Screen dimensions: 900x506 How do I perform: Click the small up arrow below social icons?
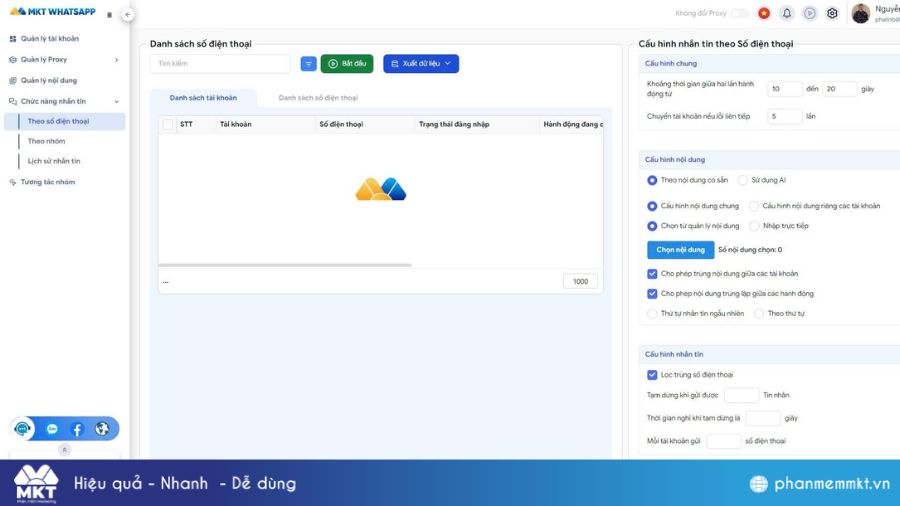(x=64, y=450)
